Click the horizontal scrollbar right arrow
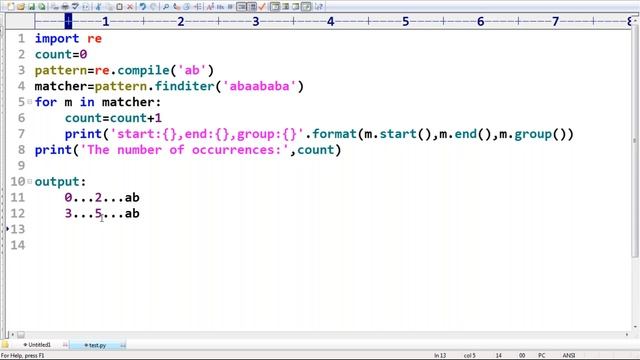 coord(627,335)
